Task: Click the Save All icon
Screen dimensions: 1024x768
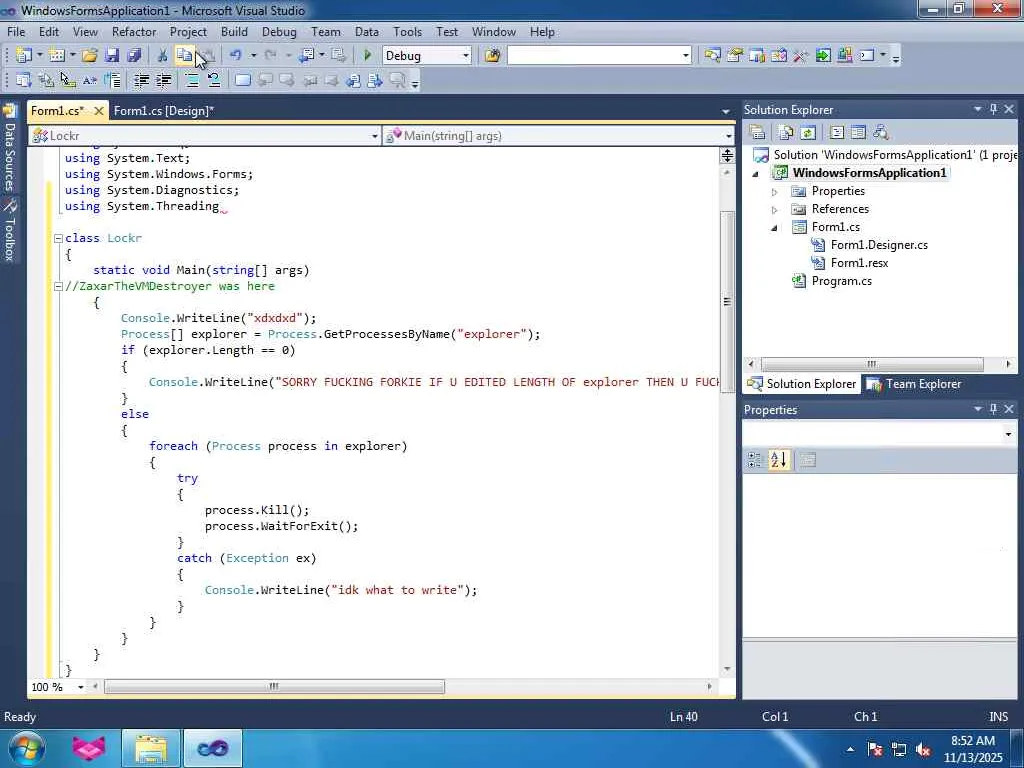Action: 134,56
